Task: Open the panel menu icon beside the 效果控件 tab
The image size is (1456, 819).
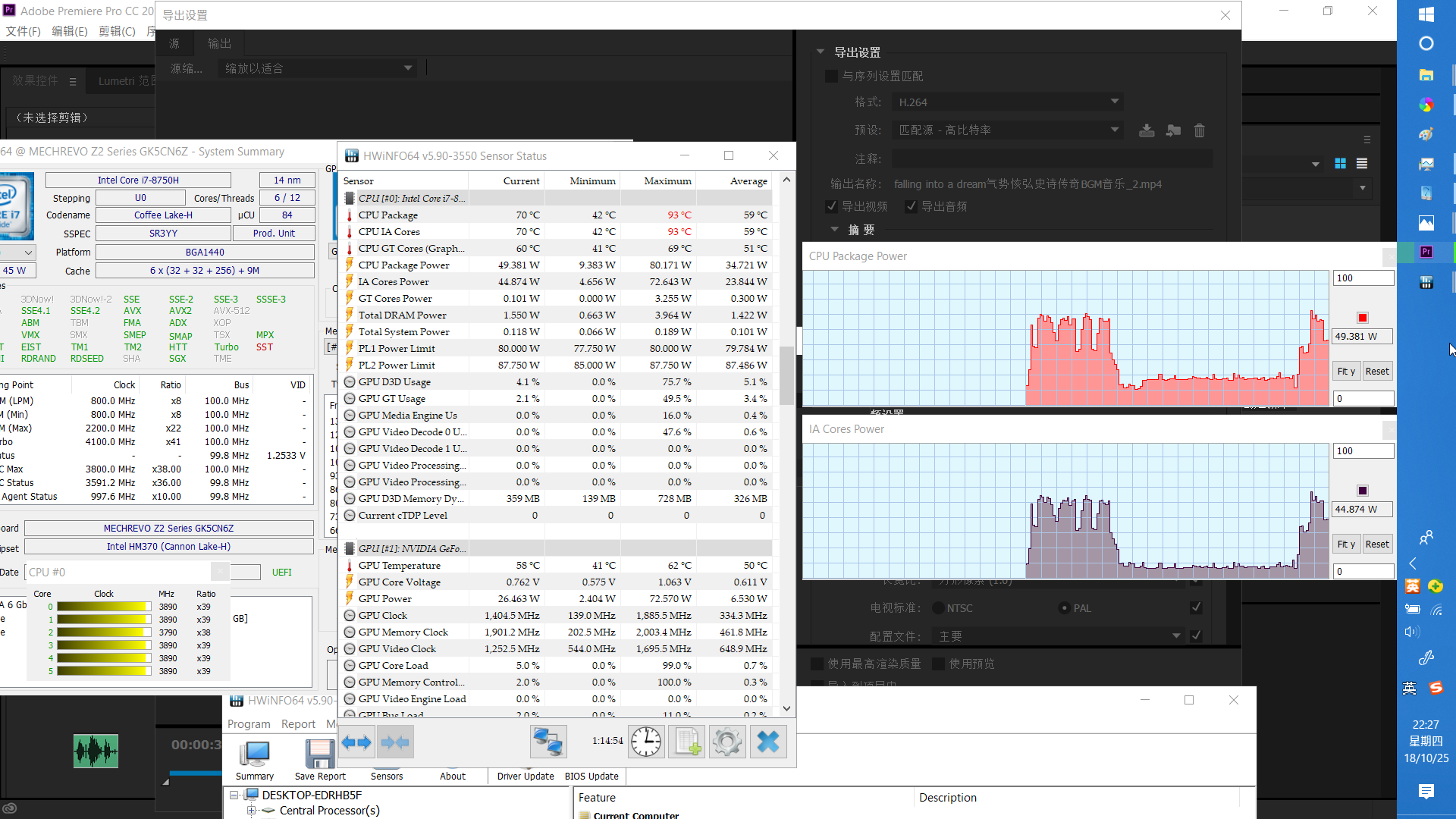Action: click(x=73, y=81)
